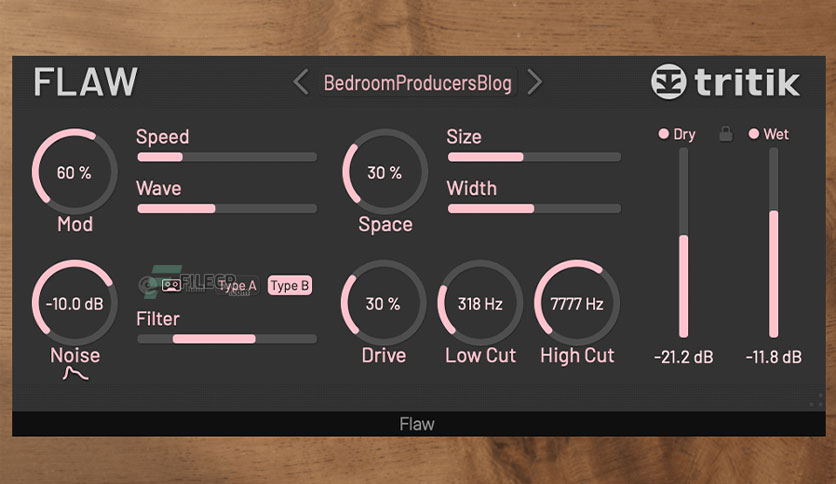Image resolution: width=836 pixels, height=484 pixels.
Task: Click the Wave slider
Action: click(227, 208)
